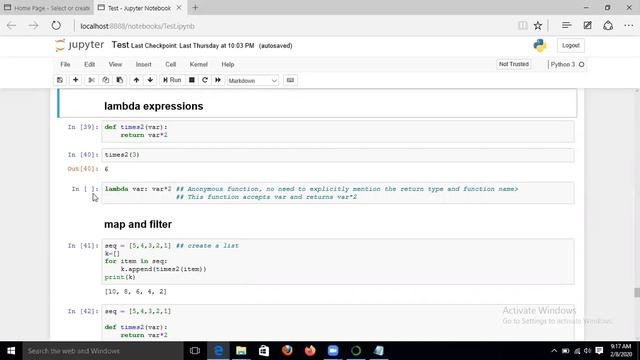
Task: Select the map and filter heading
Action: coord(138,224)
